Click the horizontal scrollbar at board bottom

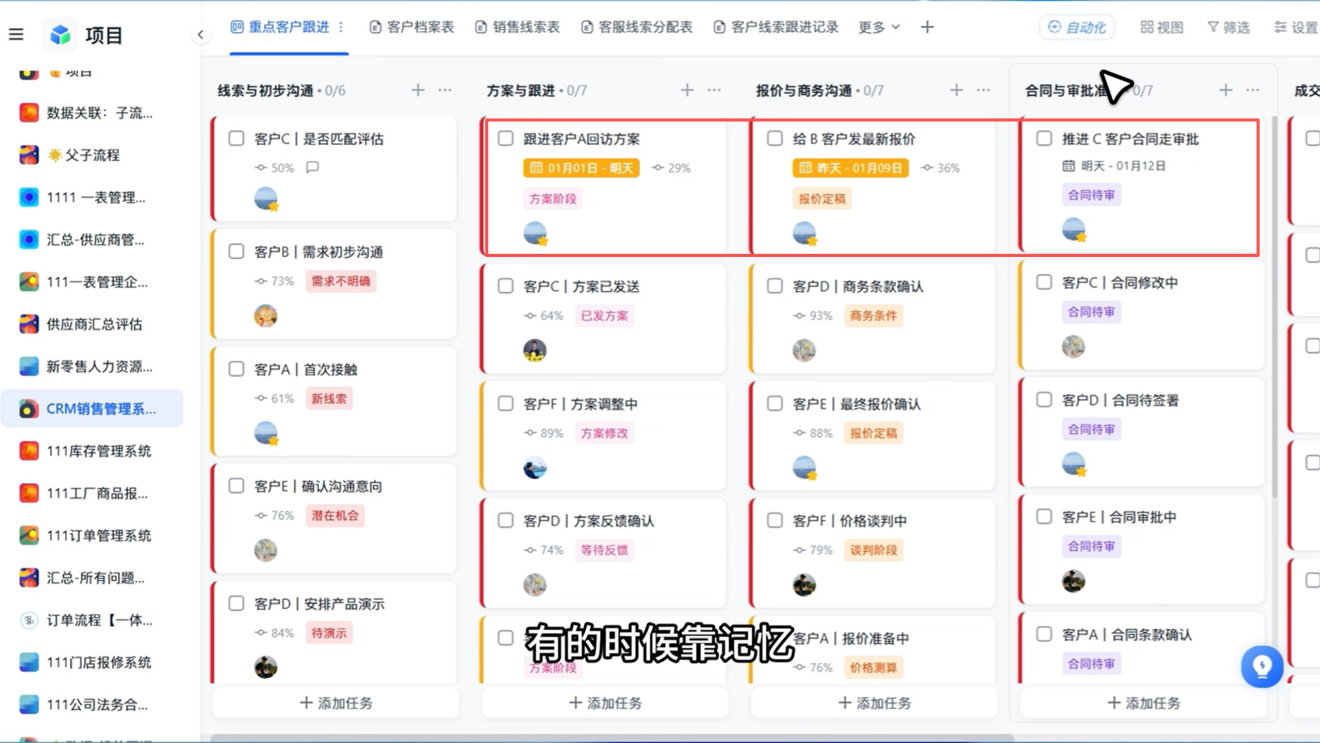[612, 739]
